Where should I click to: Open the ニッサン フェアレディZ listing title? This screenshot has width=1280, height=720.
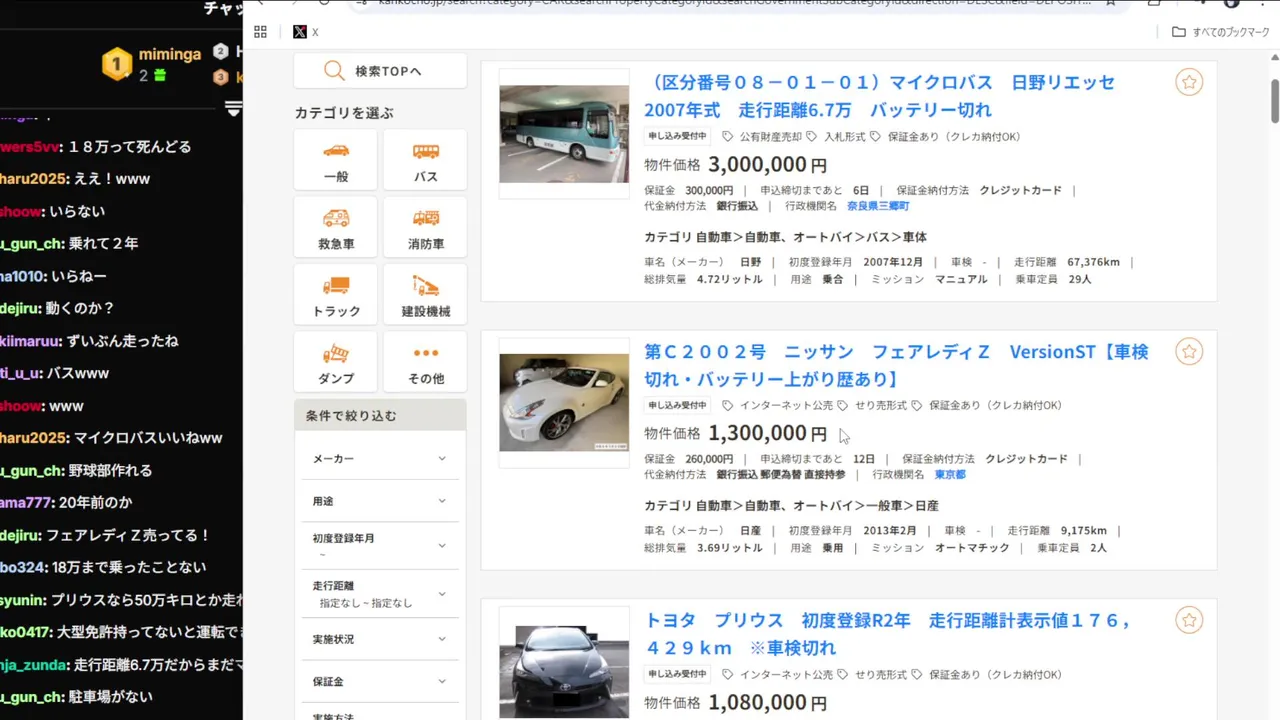(x=896, y=365)
